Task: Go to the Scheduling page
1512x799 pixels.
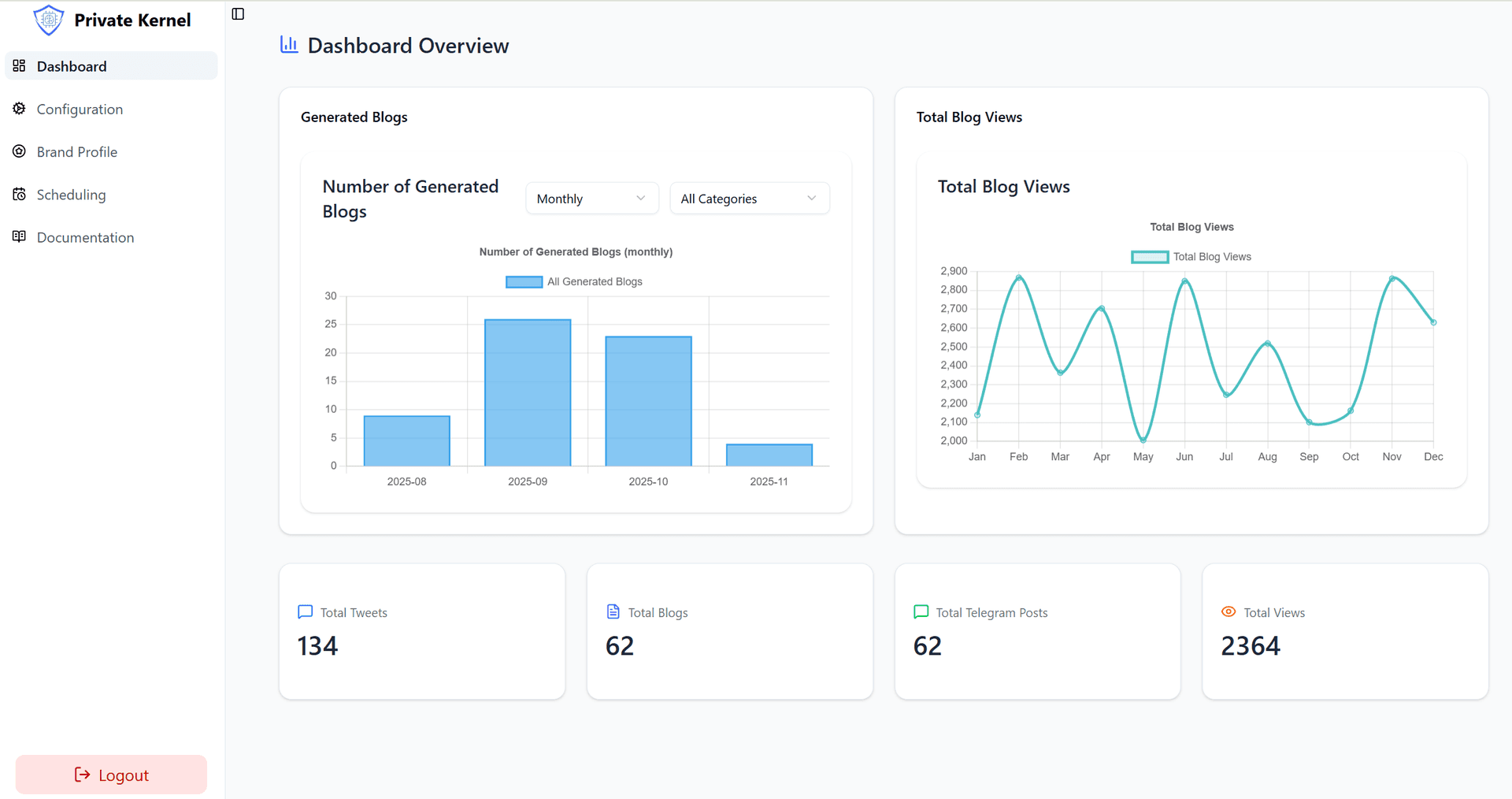Action: click(71, 195)
